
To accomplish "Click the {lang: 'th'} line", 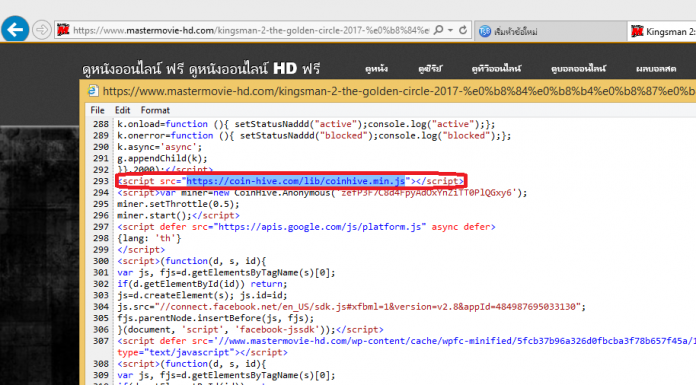I will tap(149, 238).
